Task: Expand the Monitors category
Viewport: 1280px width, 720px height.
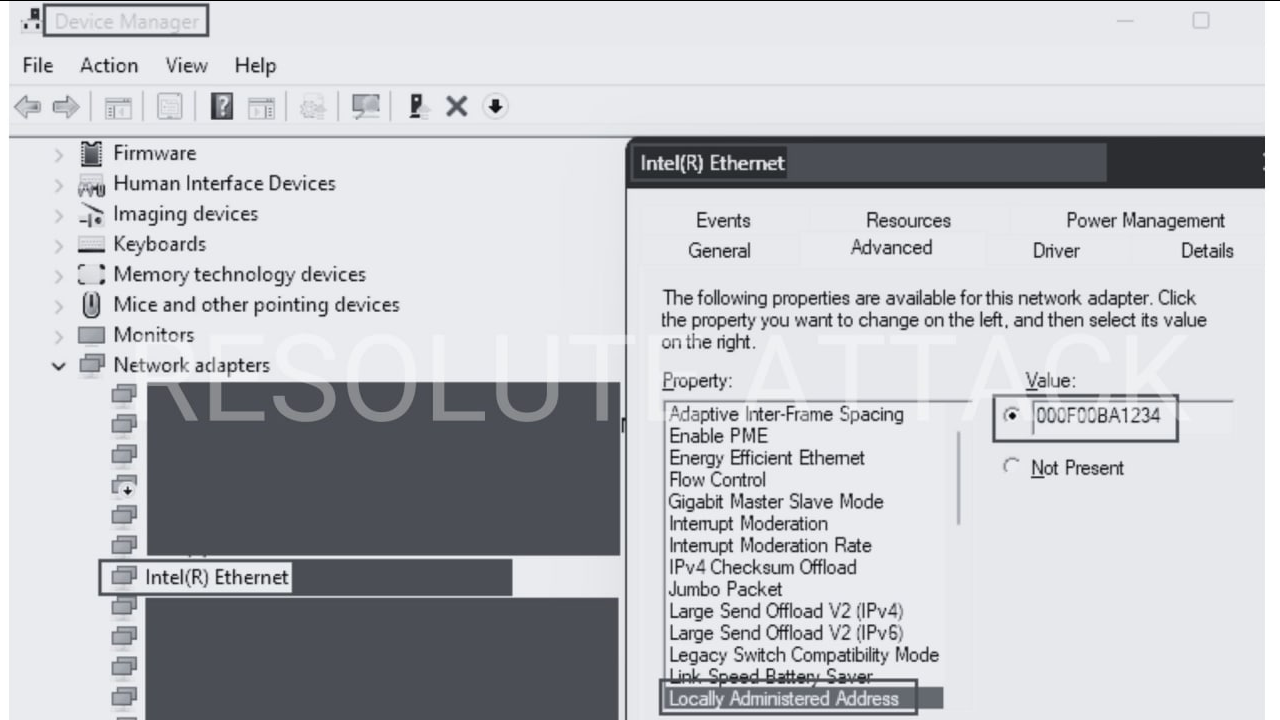Action: pos(59,335)
